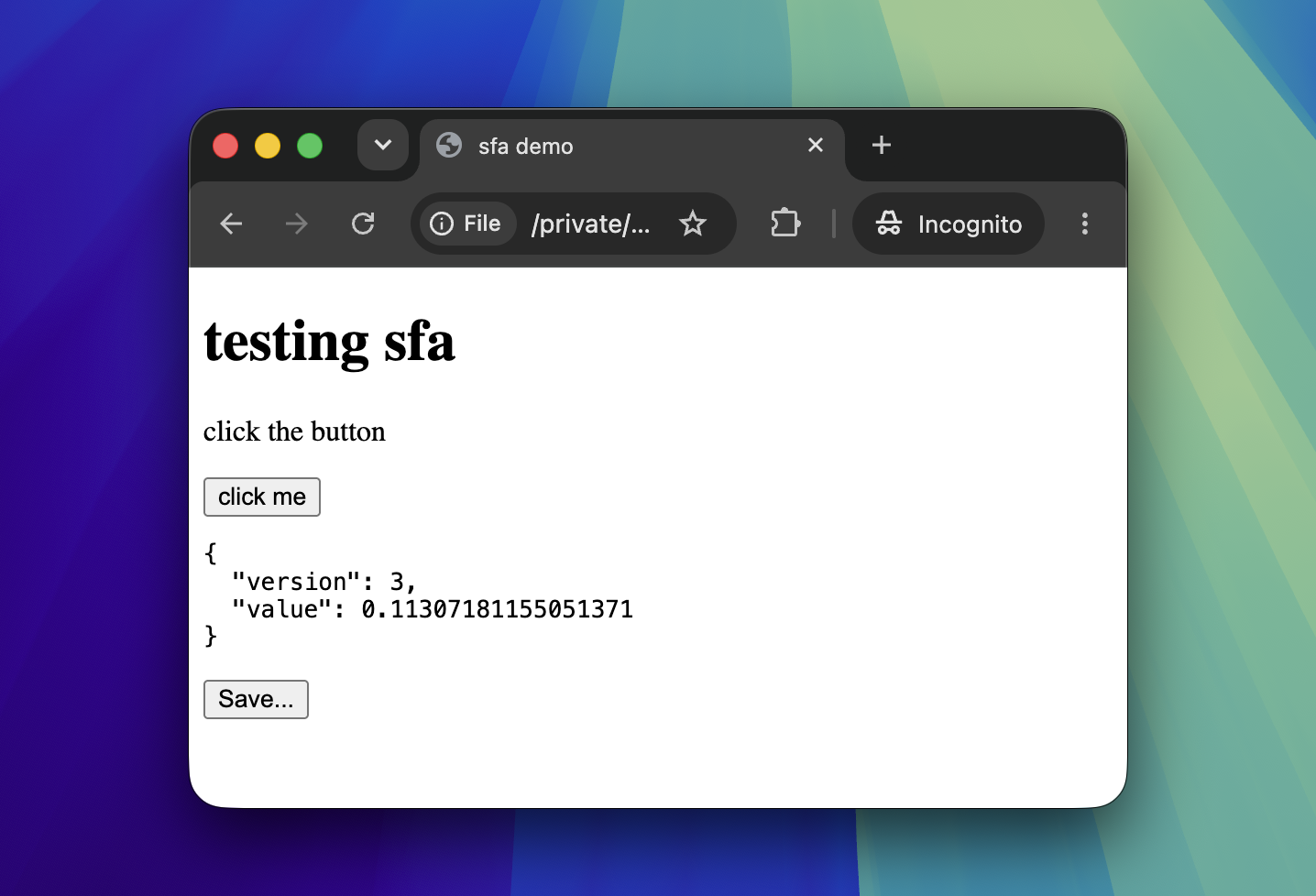1316x896 pixels.
Task: Open the Extensions puzzle icon
Action: click(x=785, y=224)
